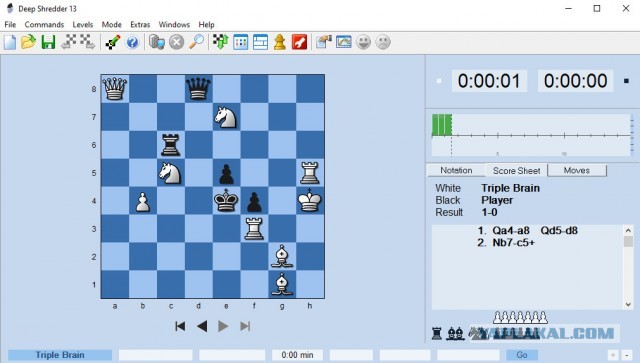Click the white knight on e7
This screenshot has height=363, width=640.
[226, 117]
